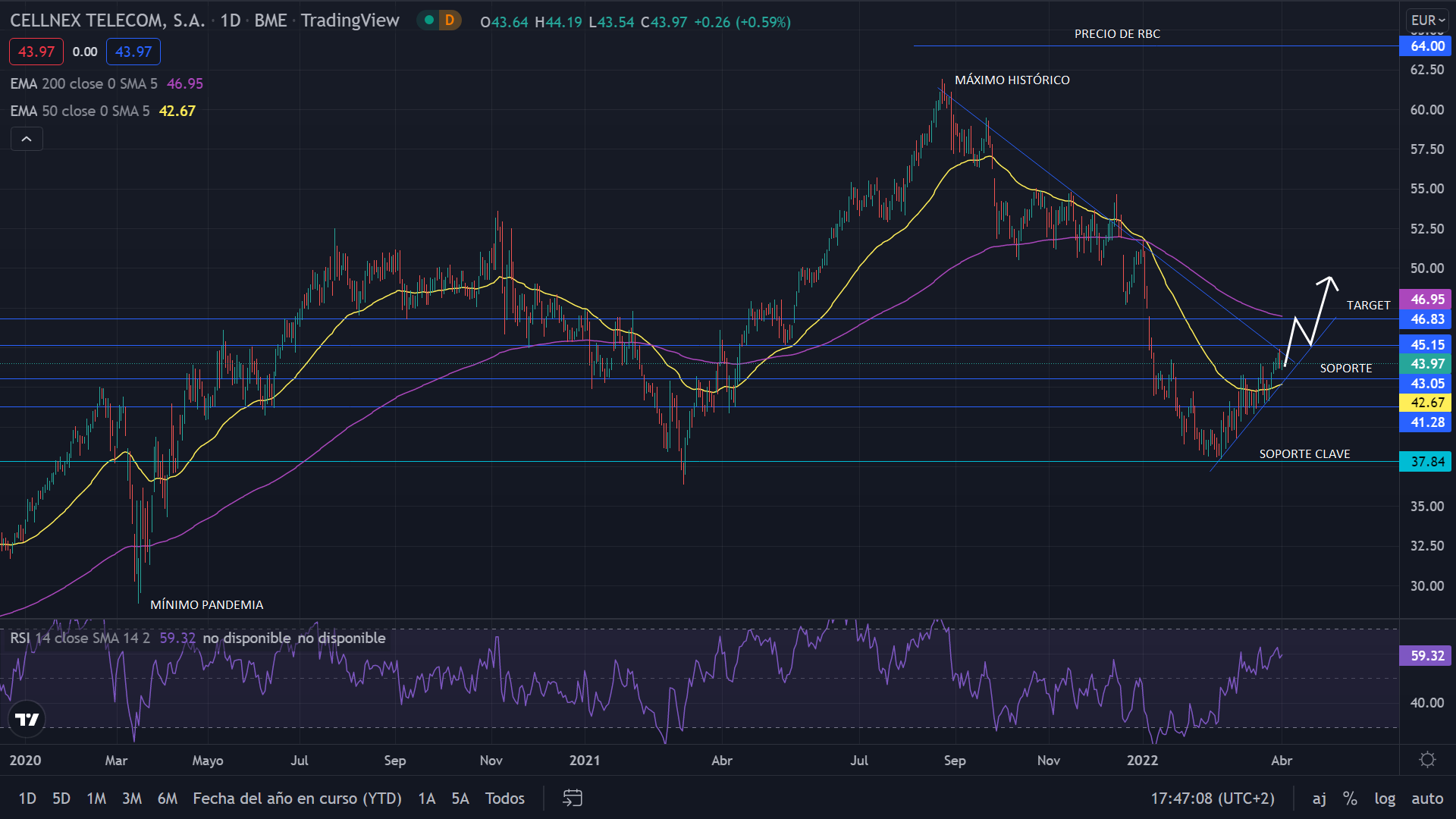Click the red 43.97 sell price button
1456x819 pixels.
[x=36, y=52]
